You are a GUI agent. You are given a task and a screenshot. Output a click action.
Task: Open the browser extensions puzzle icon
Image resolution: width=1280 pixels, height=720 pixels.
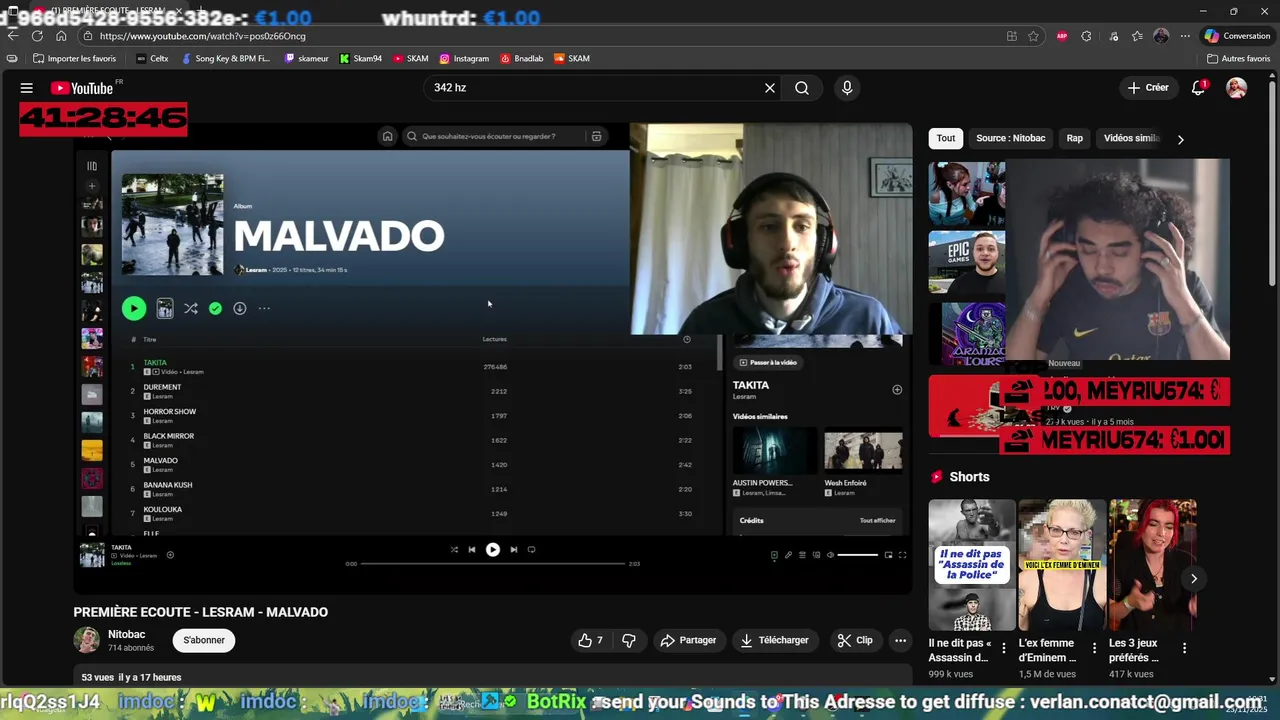pos(1086,36)
